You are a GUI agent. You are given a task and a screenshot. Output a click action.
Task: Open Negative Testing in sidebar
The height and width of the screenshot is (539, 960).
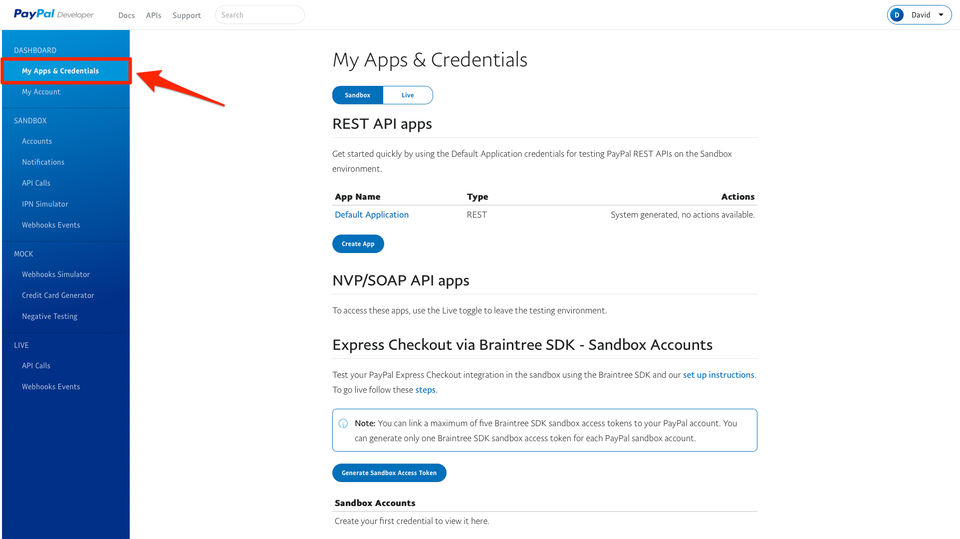click(x=50, y=317)
